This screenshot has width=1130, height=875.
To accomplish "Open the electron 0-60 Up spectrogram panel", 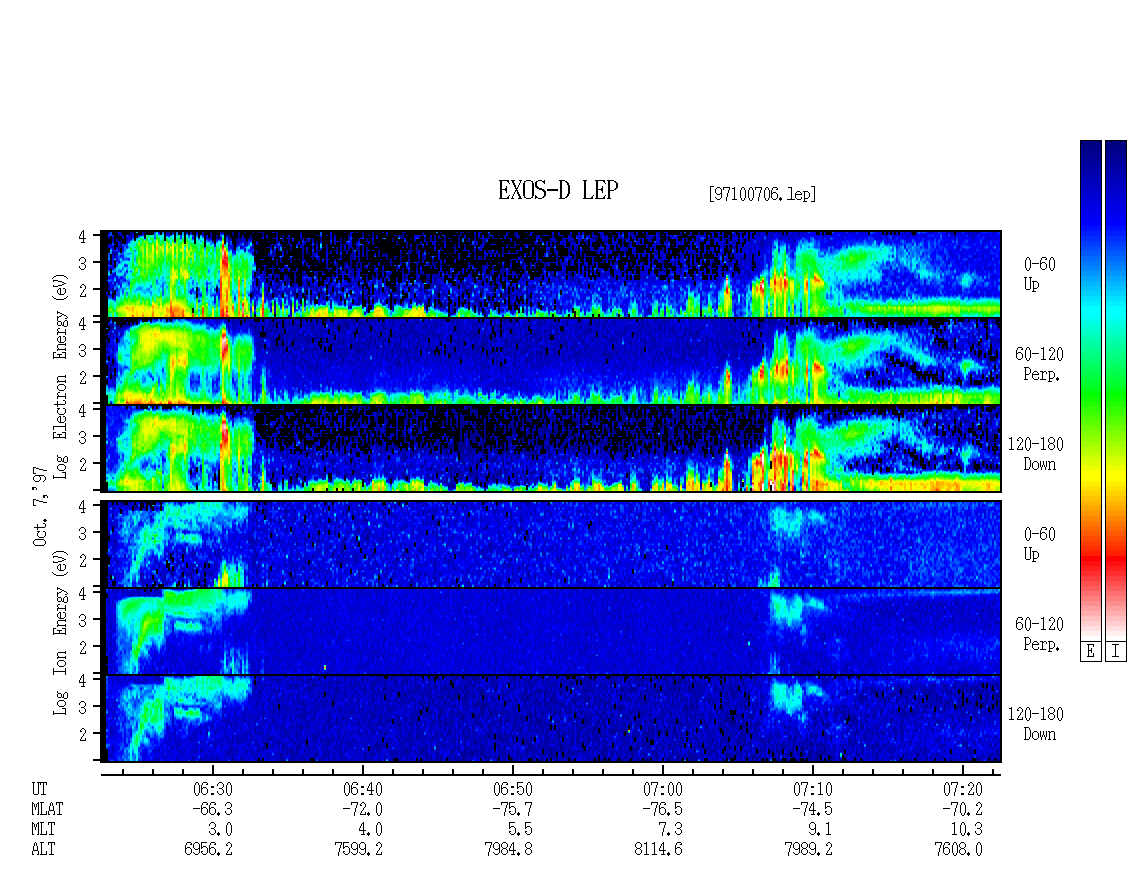I will click(x=553, y=274).
